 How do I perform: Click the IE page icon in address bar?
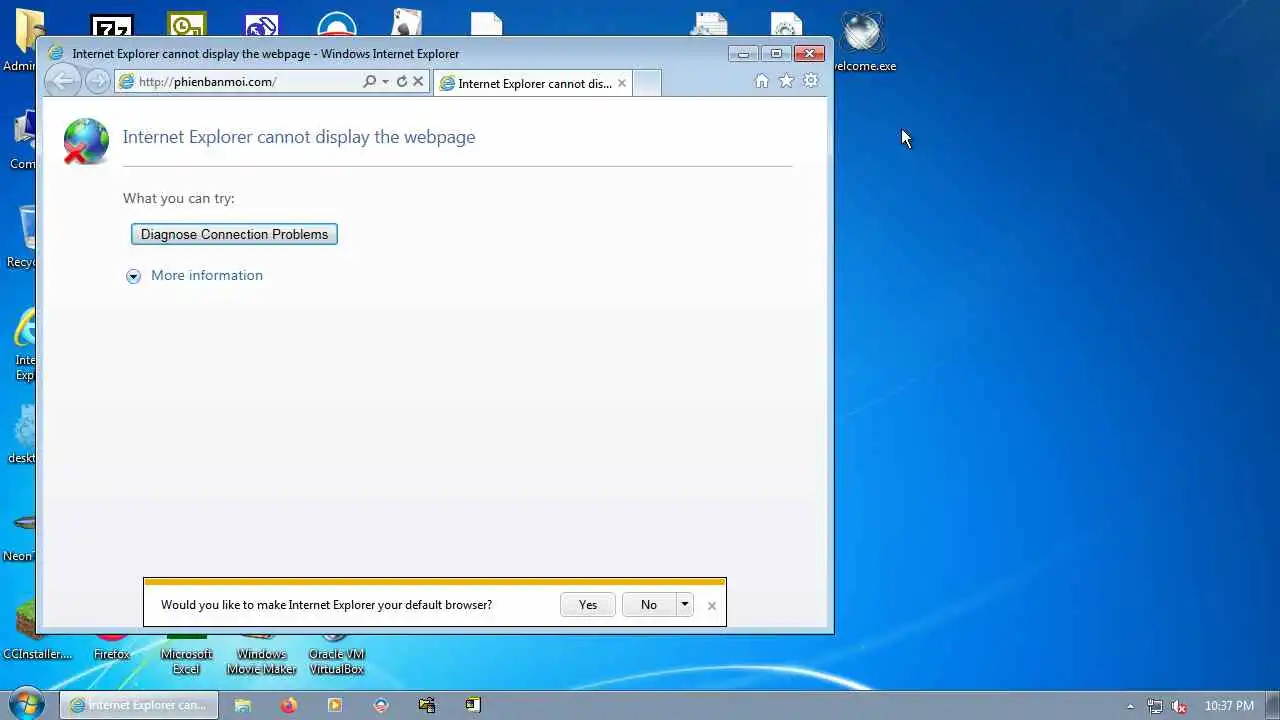[x=127, y=82]
